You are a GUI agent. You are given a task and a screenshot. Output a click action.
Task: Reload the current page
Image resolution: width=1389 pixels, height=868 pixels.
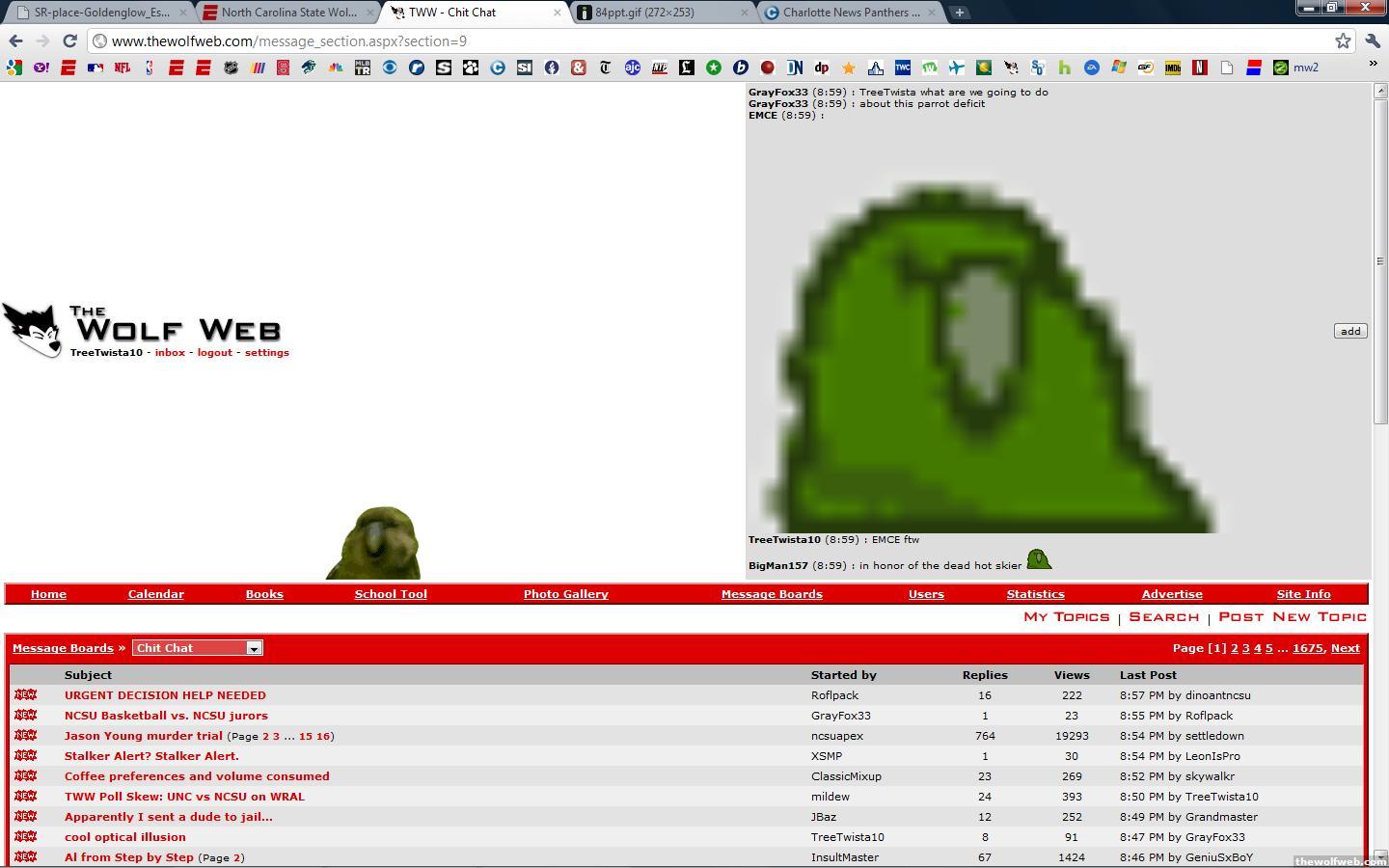(69, 41)
